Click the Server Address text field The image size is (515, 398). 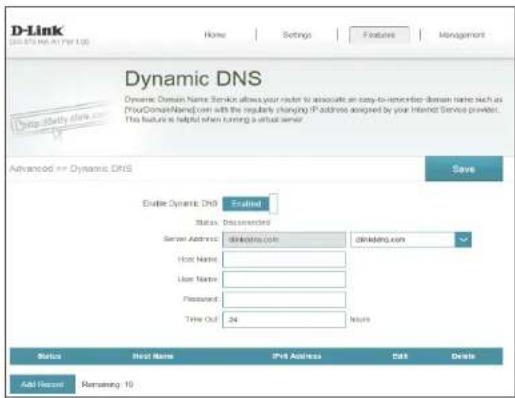pos(284,240)
